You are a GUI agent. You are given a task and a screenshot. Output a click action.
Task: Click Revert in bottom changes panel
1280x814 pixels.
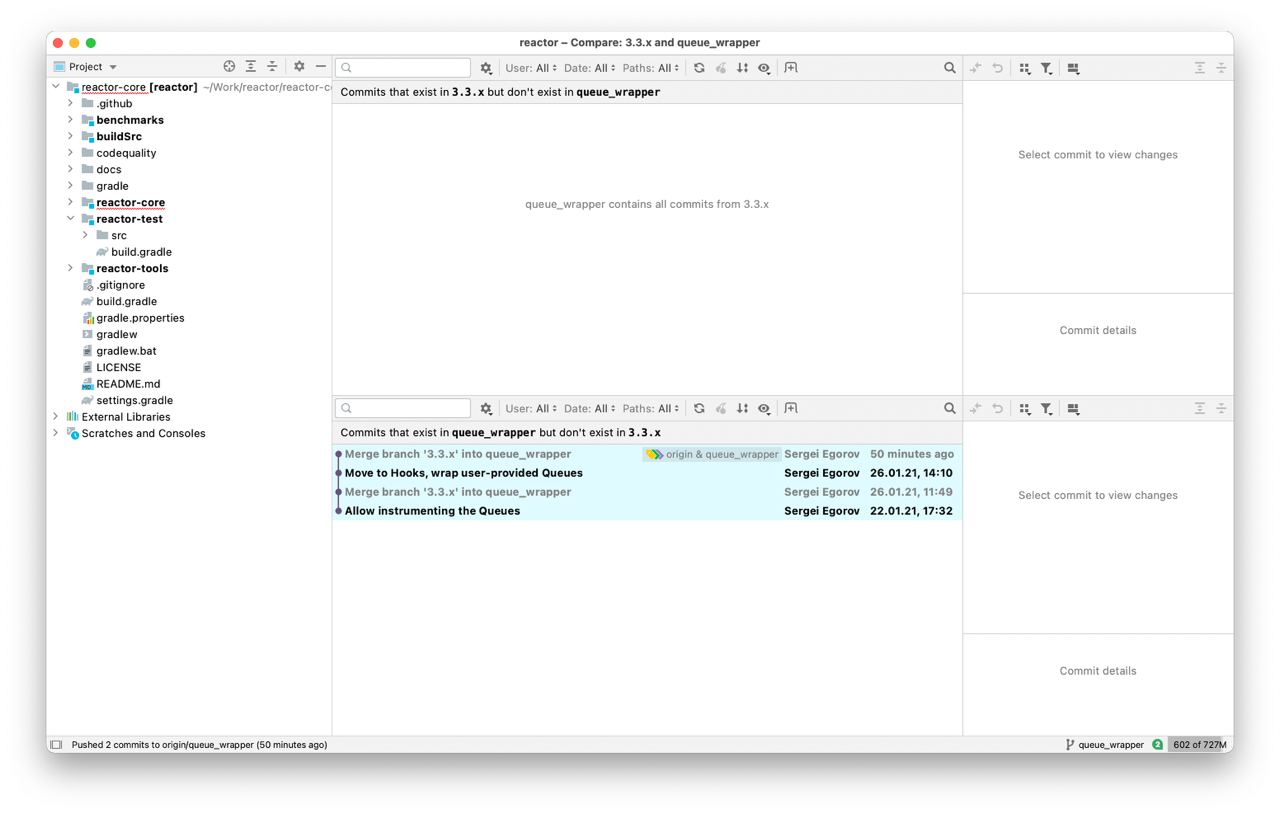click(997, 408)
